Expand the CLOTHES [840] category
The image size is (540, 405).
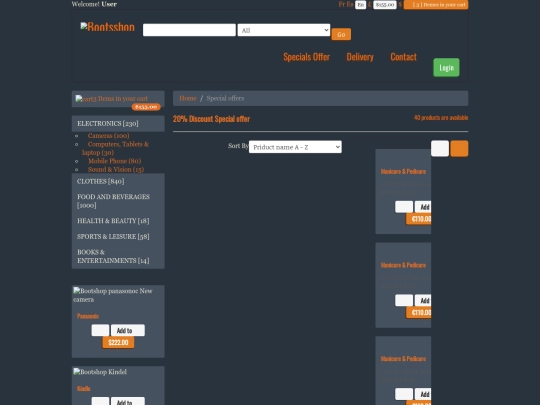click(118, 181)
